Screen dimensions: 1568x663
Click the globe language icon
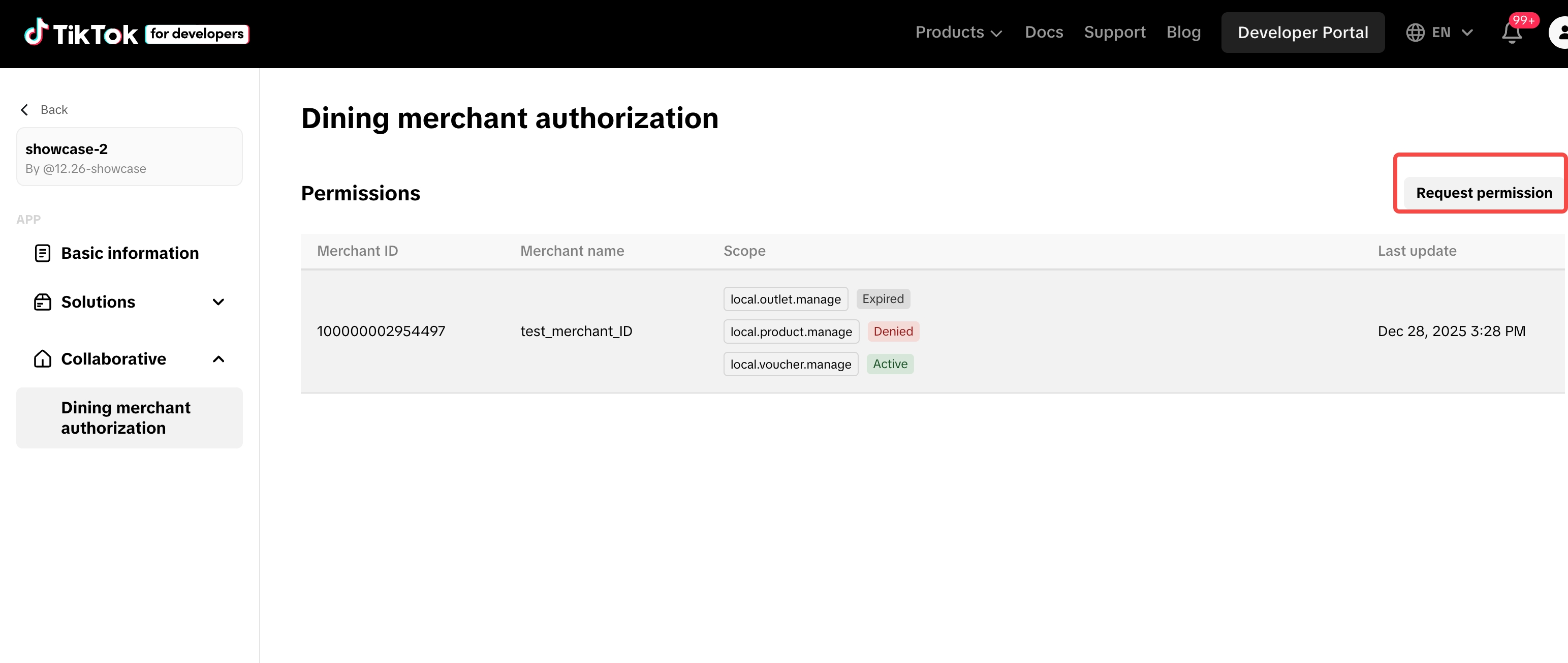[1415, 33]
